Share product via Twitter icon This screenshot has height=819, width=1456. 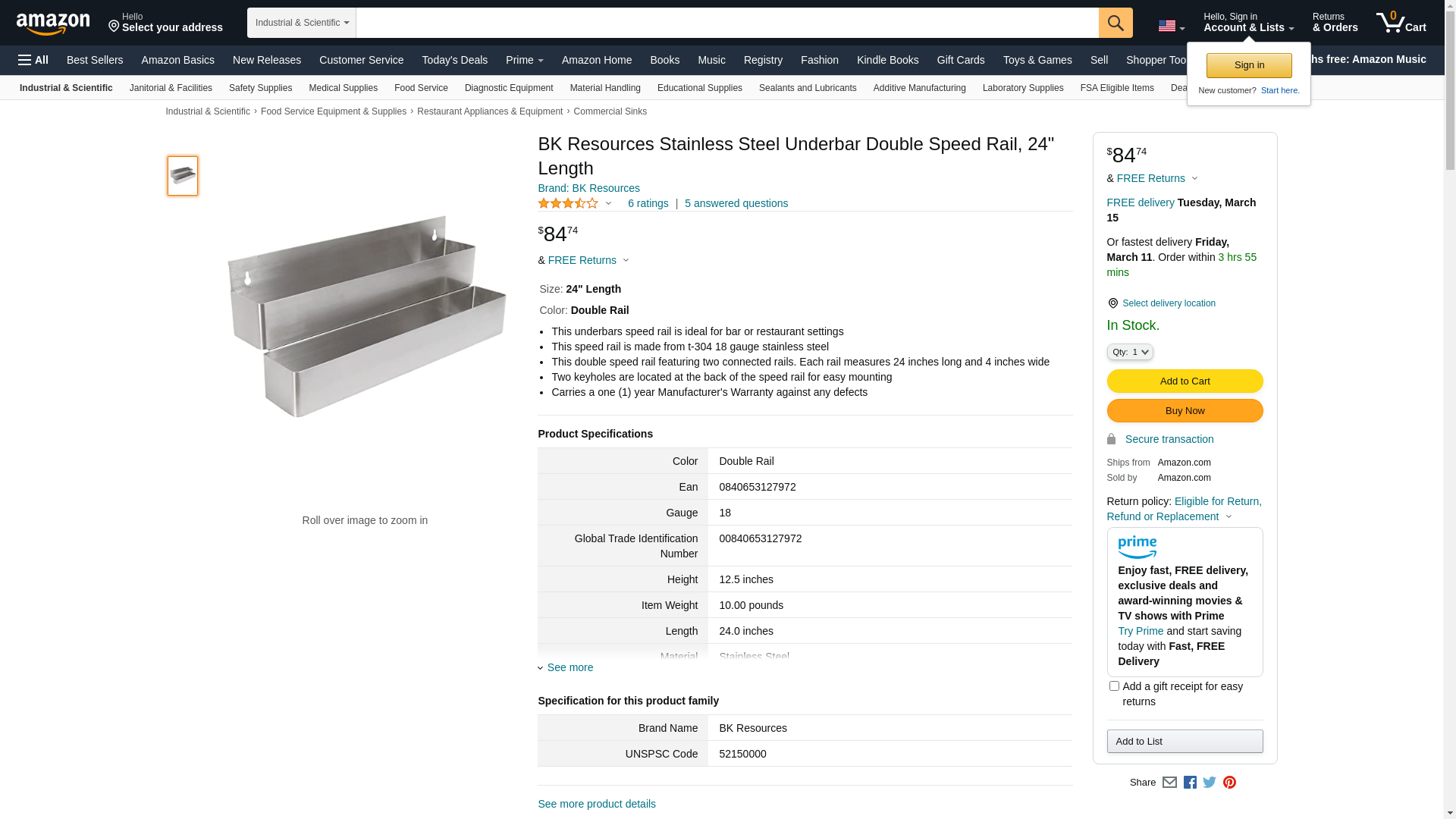pos(1210,783)
